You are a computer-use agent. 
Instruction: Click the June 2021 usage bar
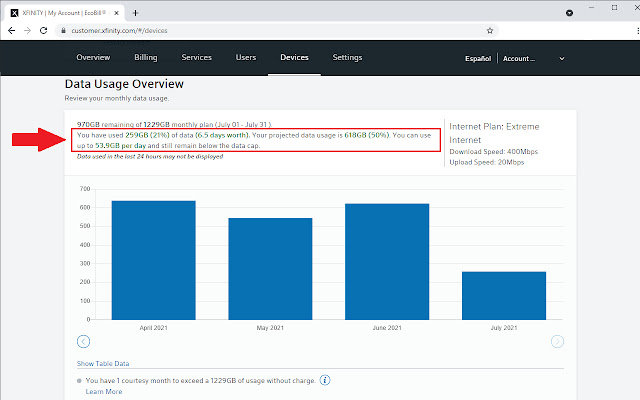click(x=387, y=261)
